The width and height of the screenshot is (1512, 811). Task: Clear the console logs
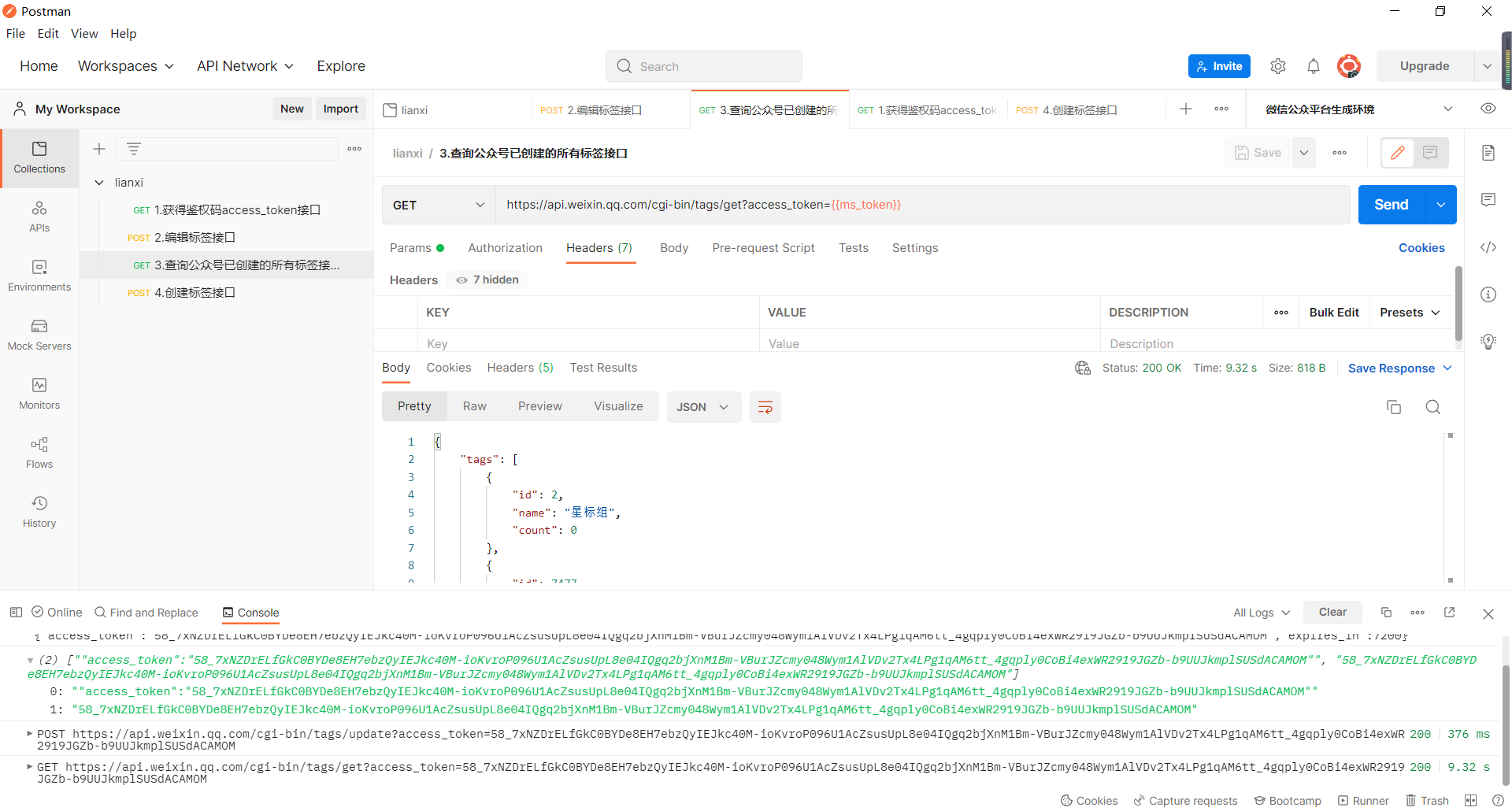click(1332, 612)
